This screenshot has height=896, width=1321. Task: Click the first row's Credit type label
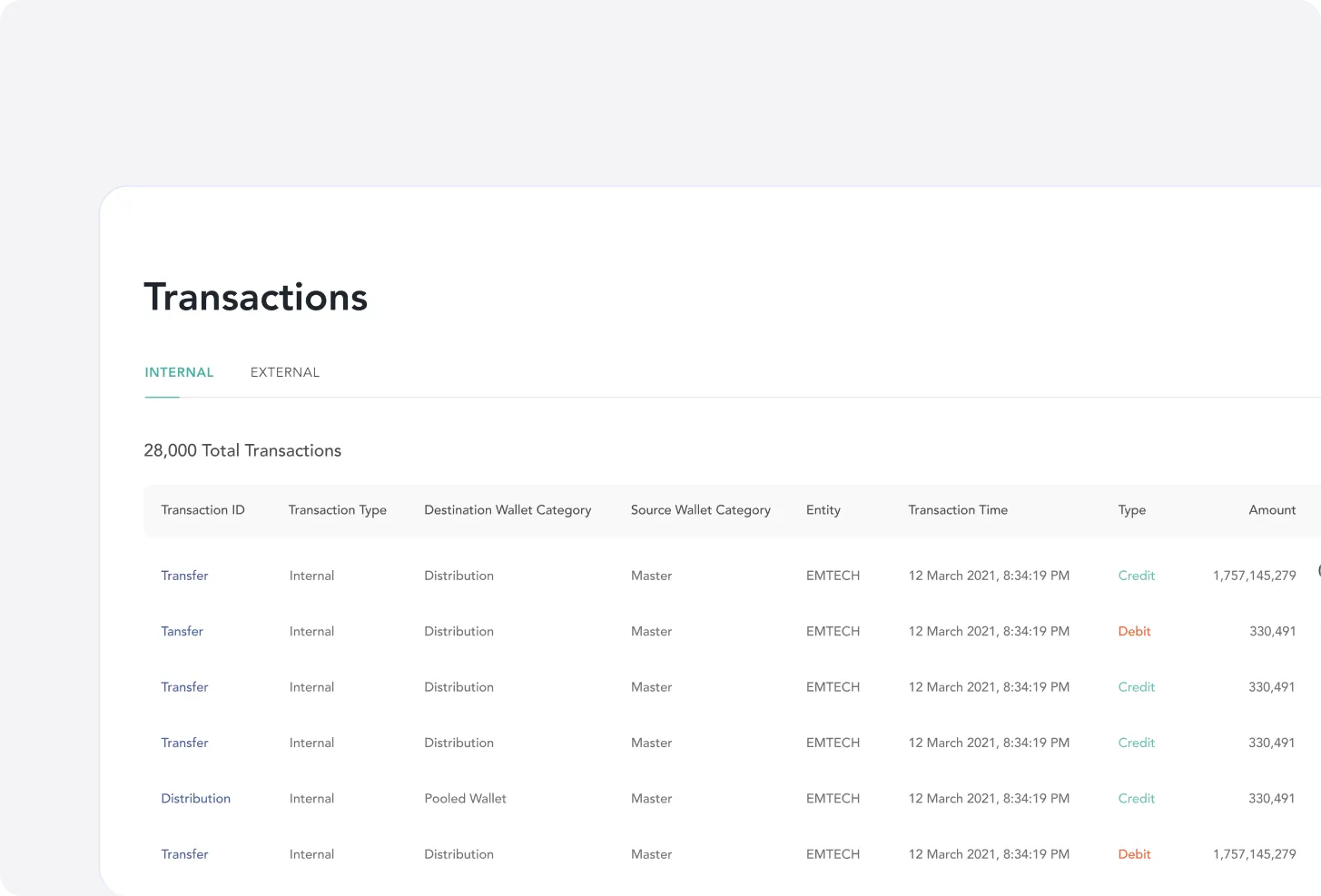pos(1136,576)
